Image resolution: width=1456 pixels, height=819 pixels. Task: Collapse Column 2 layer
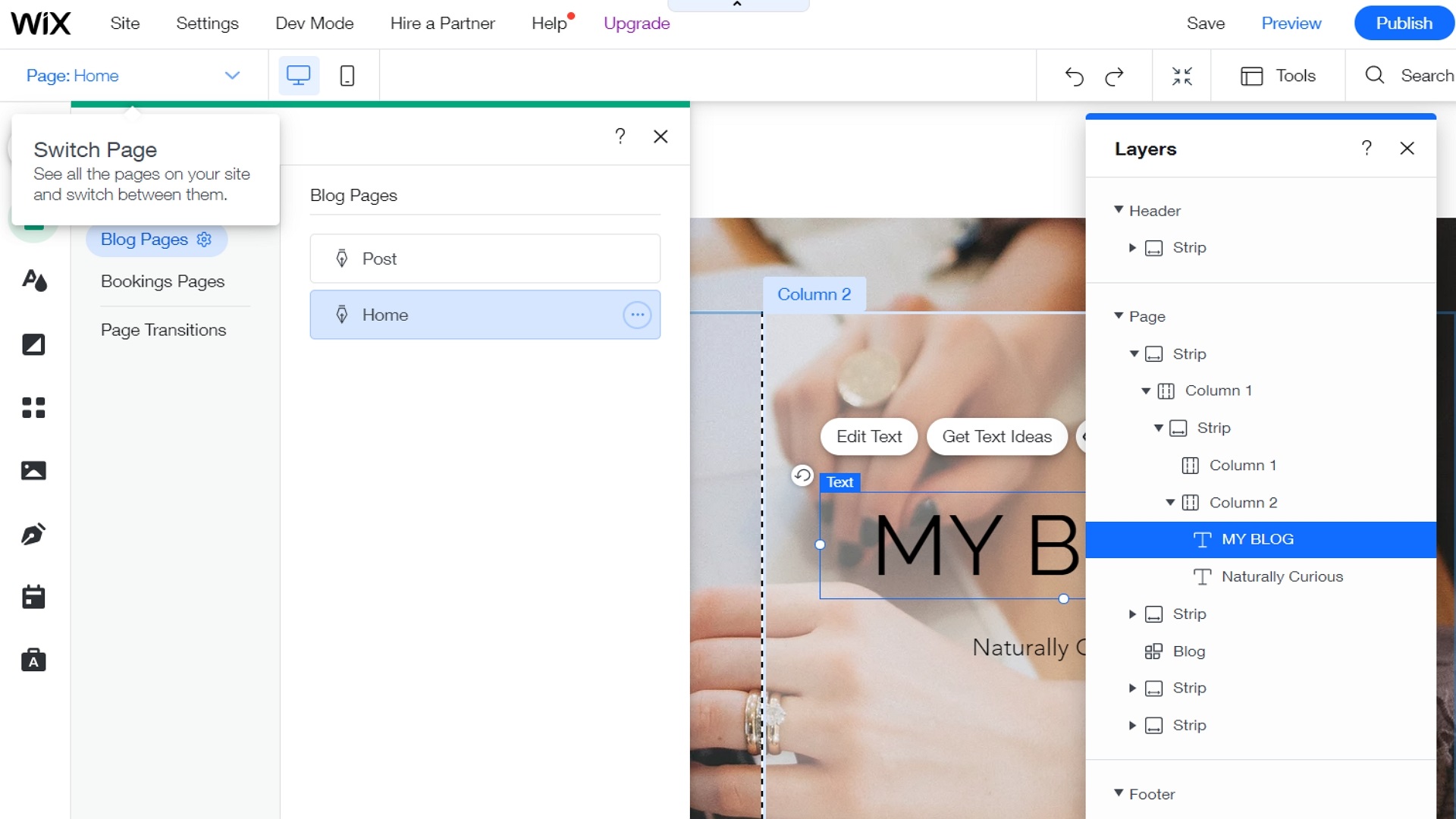[x=1170, y=502]
